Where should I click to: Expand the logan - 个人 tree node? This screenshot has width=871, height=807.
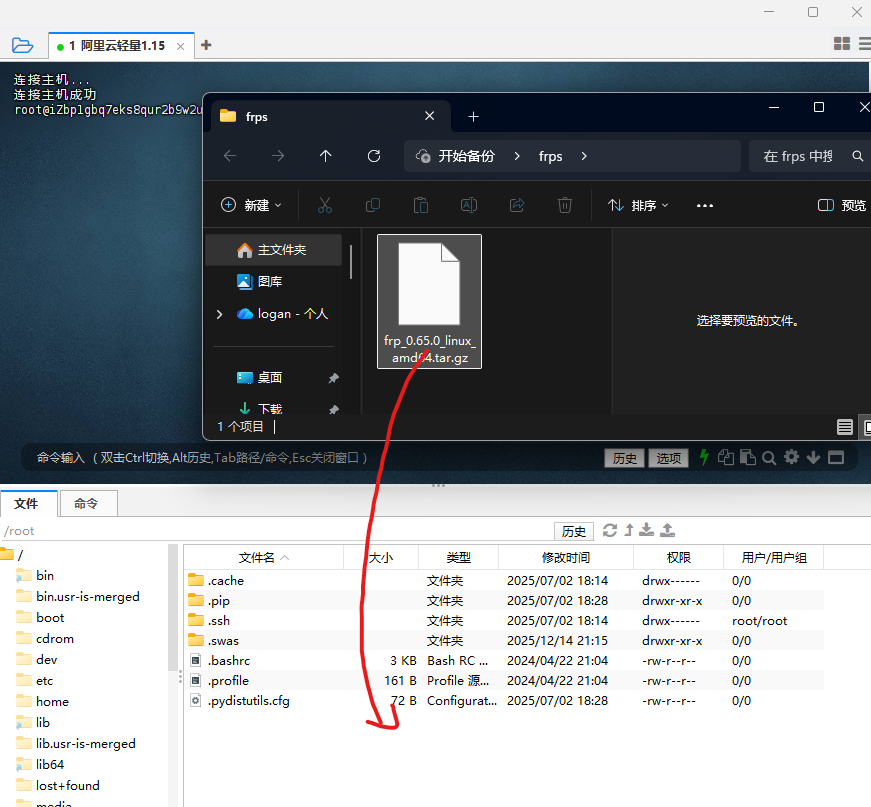click(x=219, y=314)
